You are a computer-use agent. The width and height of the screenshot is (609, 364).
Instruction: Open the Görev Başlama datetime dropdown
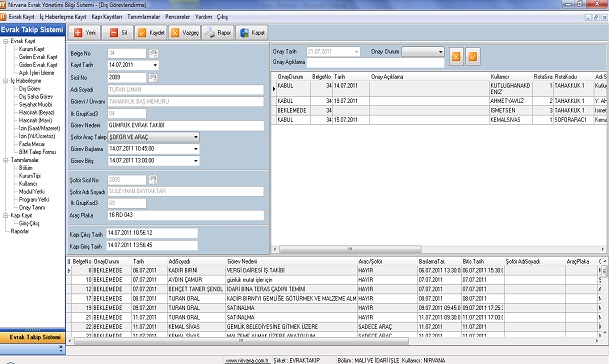tap(195, 149)
